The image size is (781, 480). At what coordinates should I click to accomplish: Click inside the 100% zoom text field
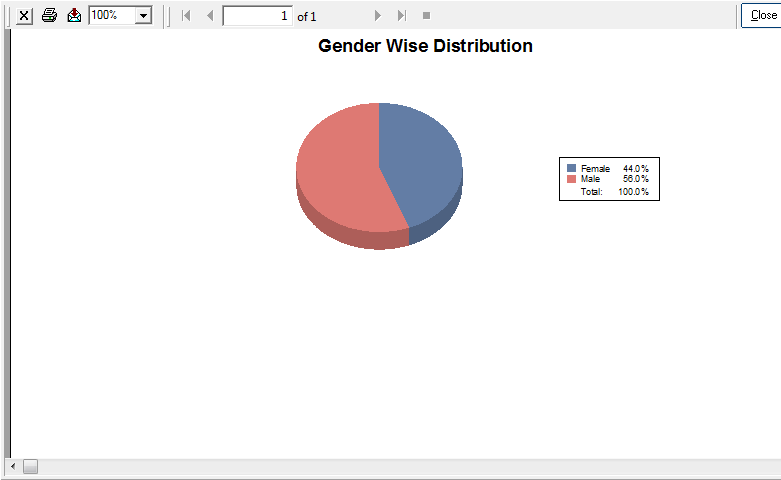[110, 16]
